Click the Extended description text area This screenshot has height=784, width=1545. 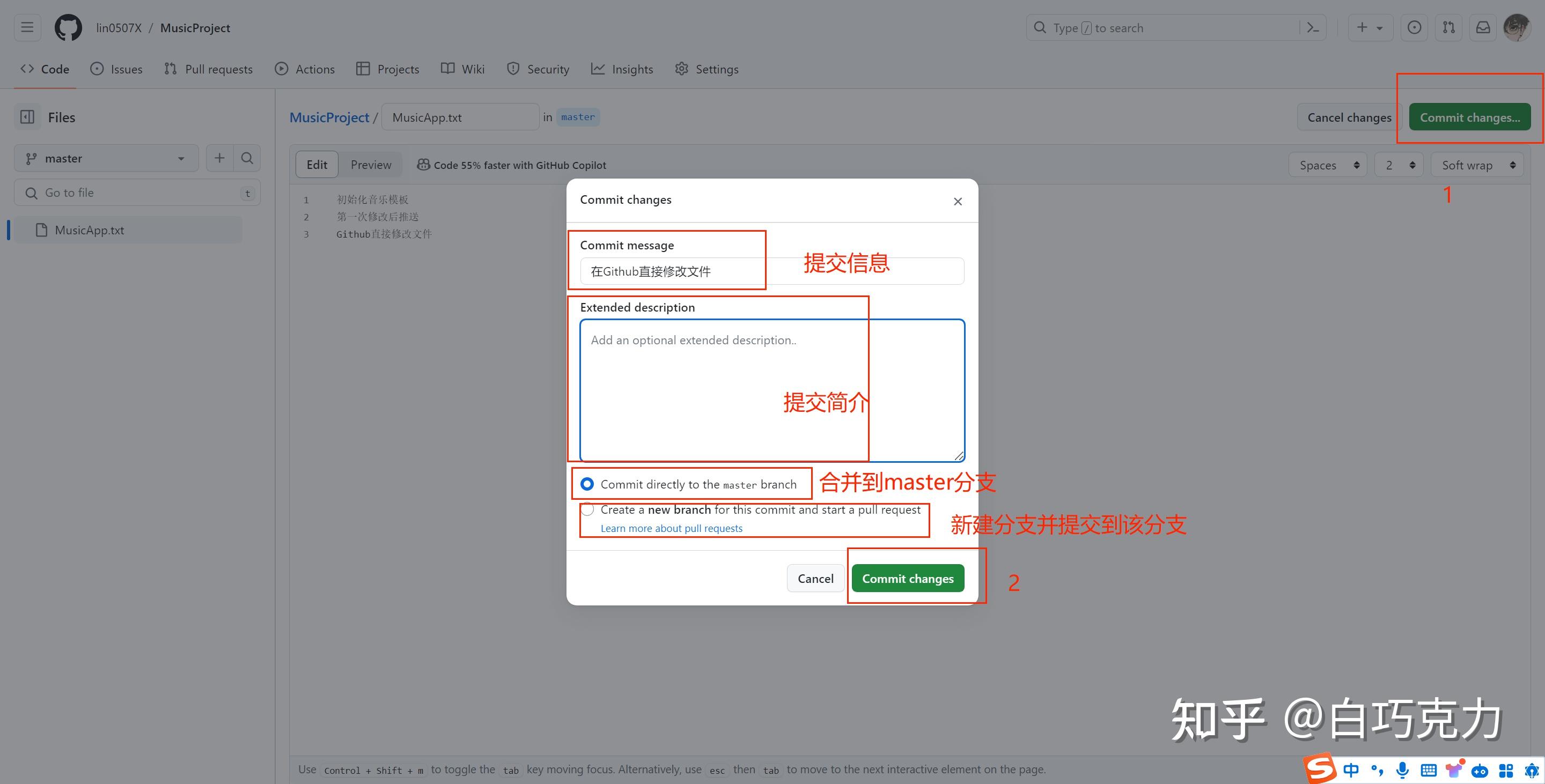pyautogui.click(x=772, y=390)
